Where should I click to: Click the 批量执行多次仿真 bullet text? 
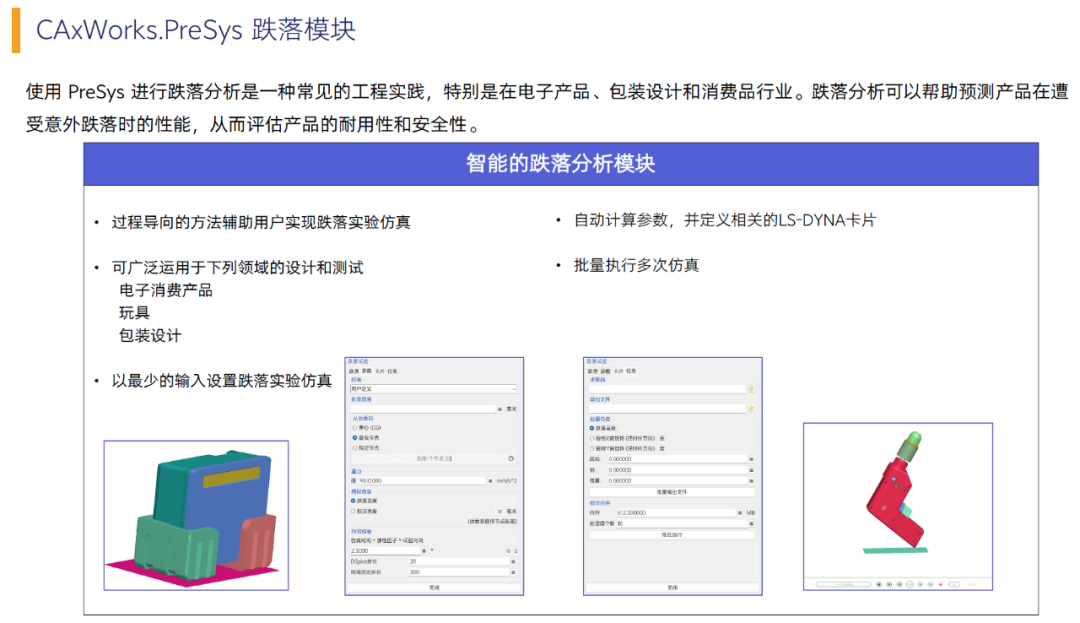(636, 266)
